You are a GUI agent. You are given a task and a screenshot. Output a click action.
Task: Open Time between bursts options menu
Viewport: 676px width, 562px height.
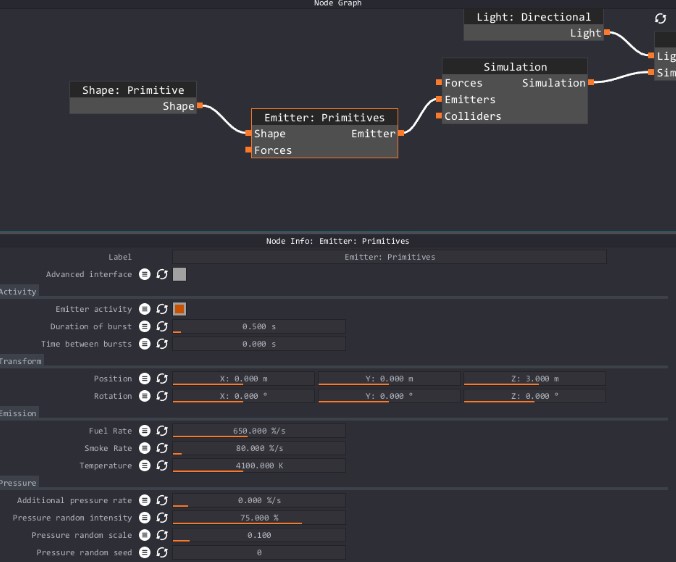[145, 344]
